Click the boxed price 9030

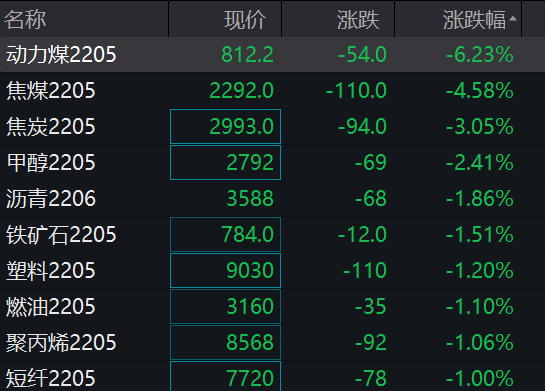(x=225, y=270)
